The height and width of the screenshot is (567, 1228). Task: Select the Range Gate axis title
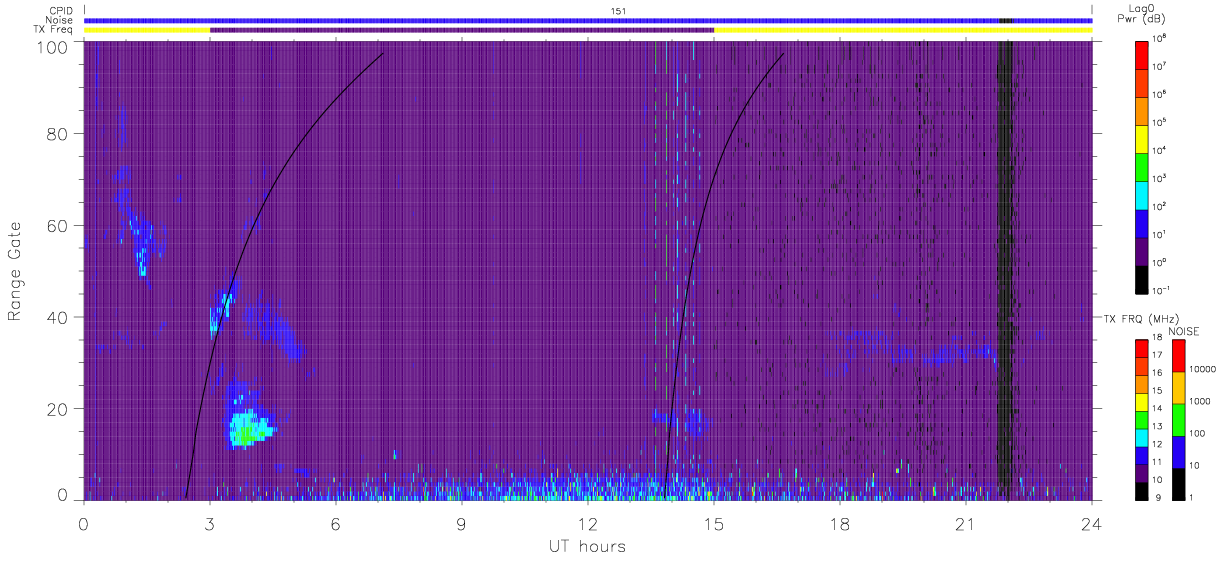click(16, 271)
